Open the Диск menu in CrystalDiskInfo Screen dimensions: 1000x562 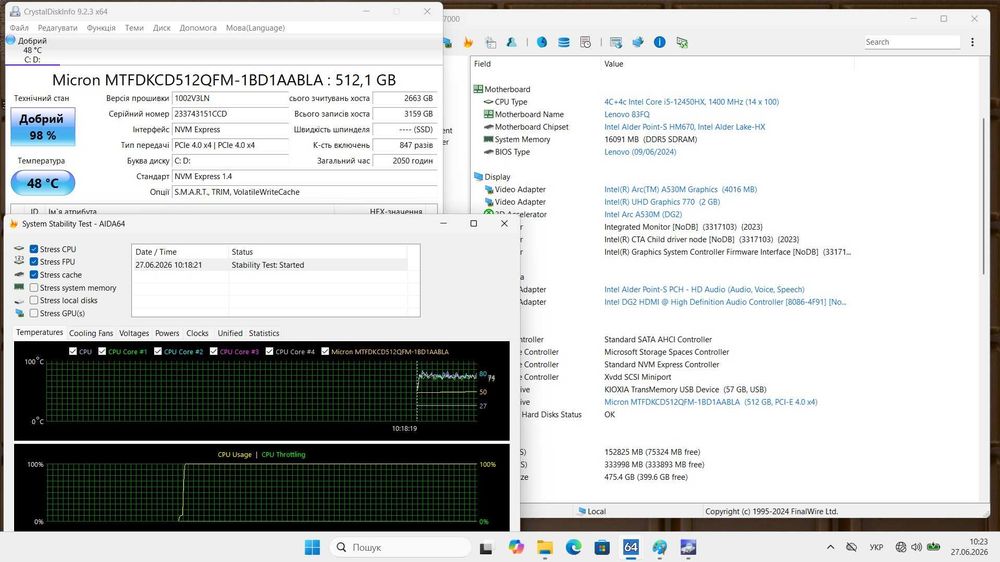click(161, 28)
